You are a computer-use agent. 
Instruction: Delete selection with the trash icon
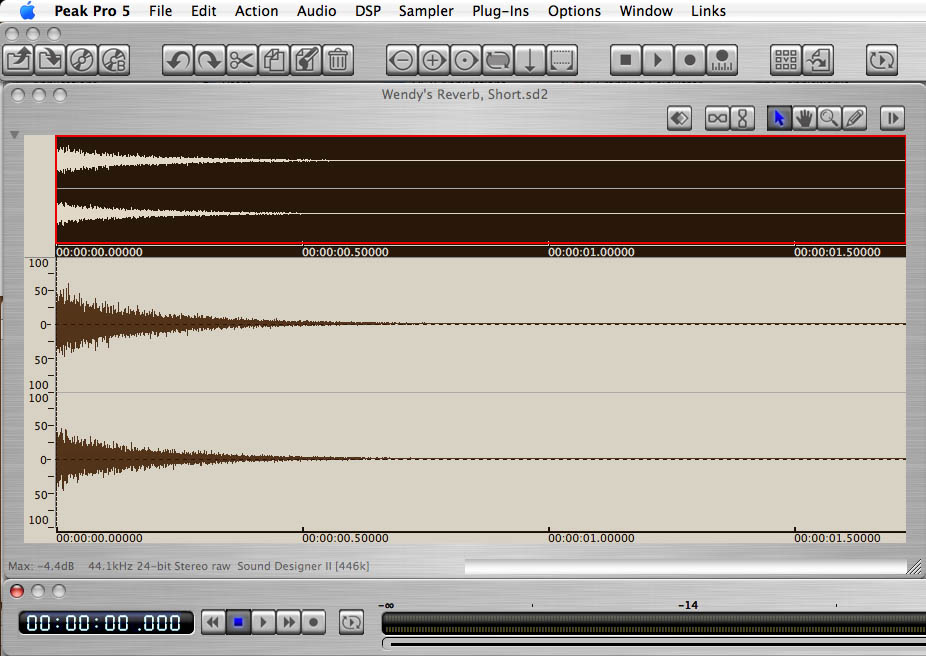click(x=338, y=60)
